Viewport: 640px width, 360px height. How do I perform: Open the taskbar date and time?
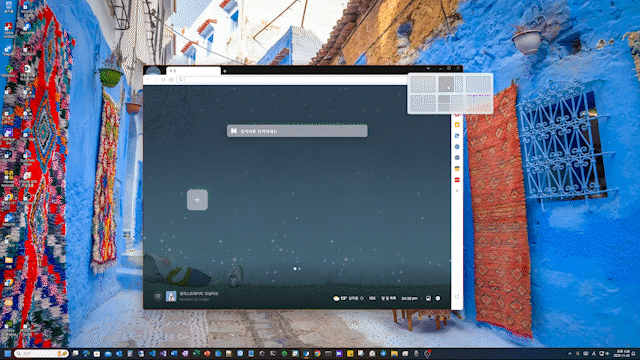tap(623, 353)
